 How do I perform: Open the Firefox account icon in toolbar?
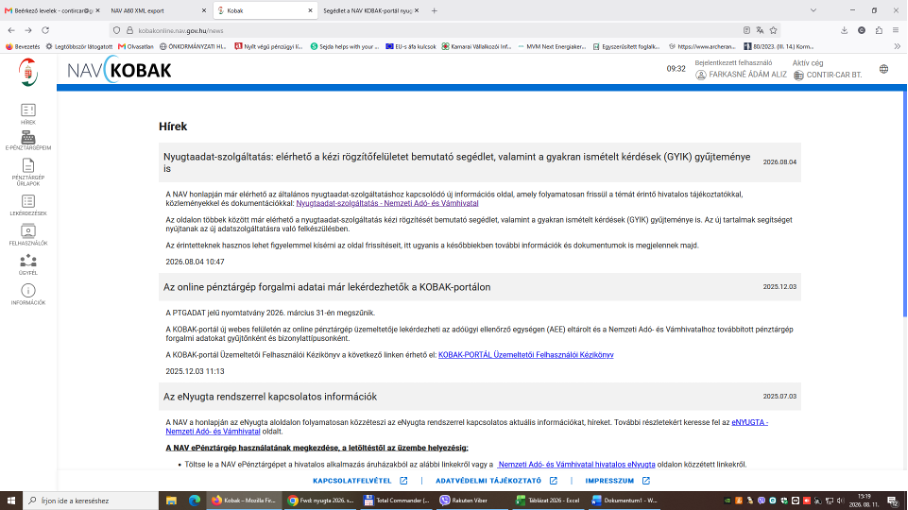click(862, 30)
